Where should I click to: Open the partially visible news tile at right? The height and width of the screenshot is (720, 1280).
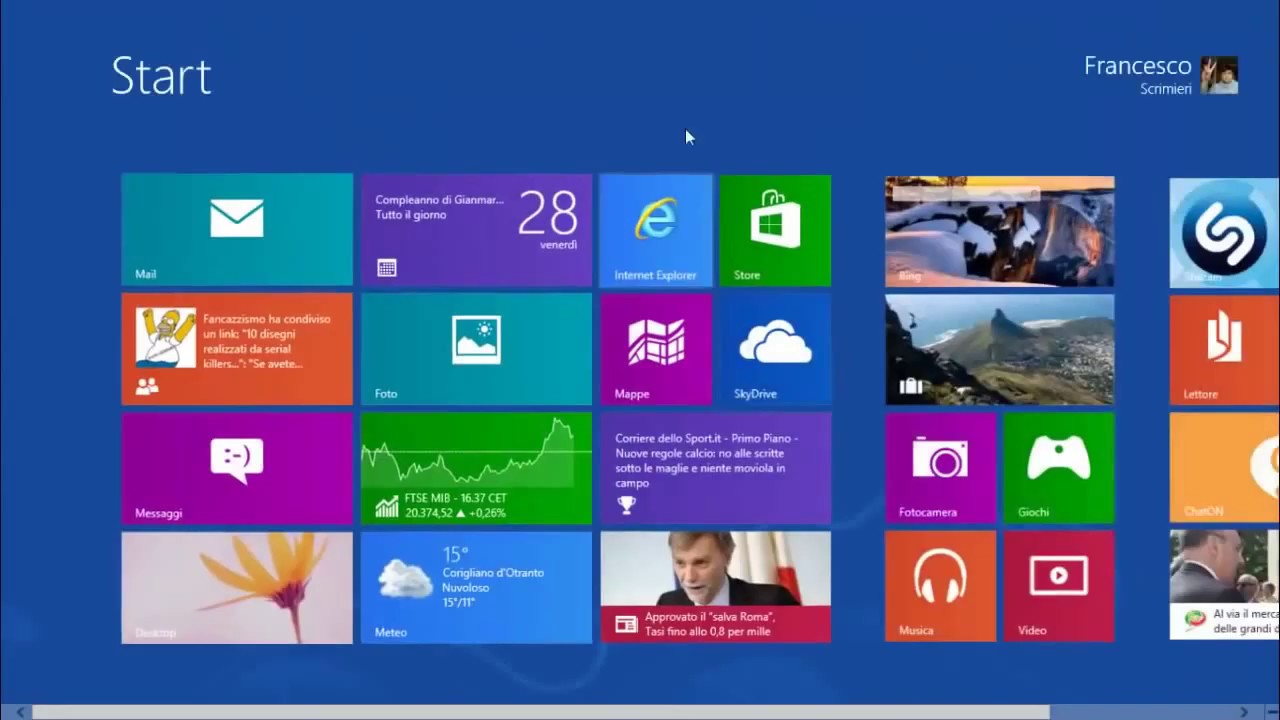pyautogui.click(x=1225, y=584)
